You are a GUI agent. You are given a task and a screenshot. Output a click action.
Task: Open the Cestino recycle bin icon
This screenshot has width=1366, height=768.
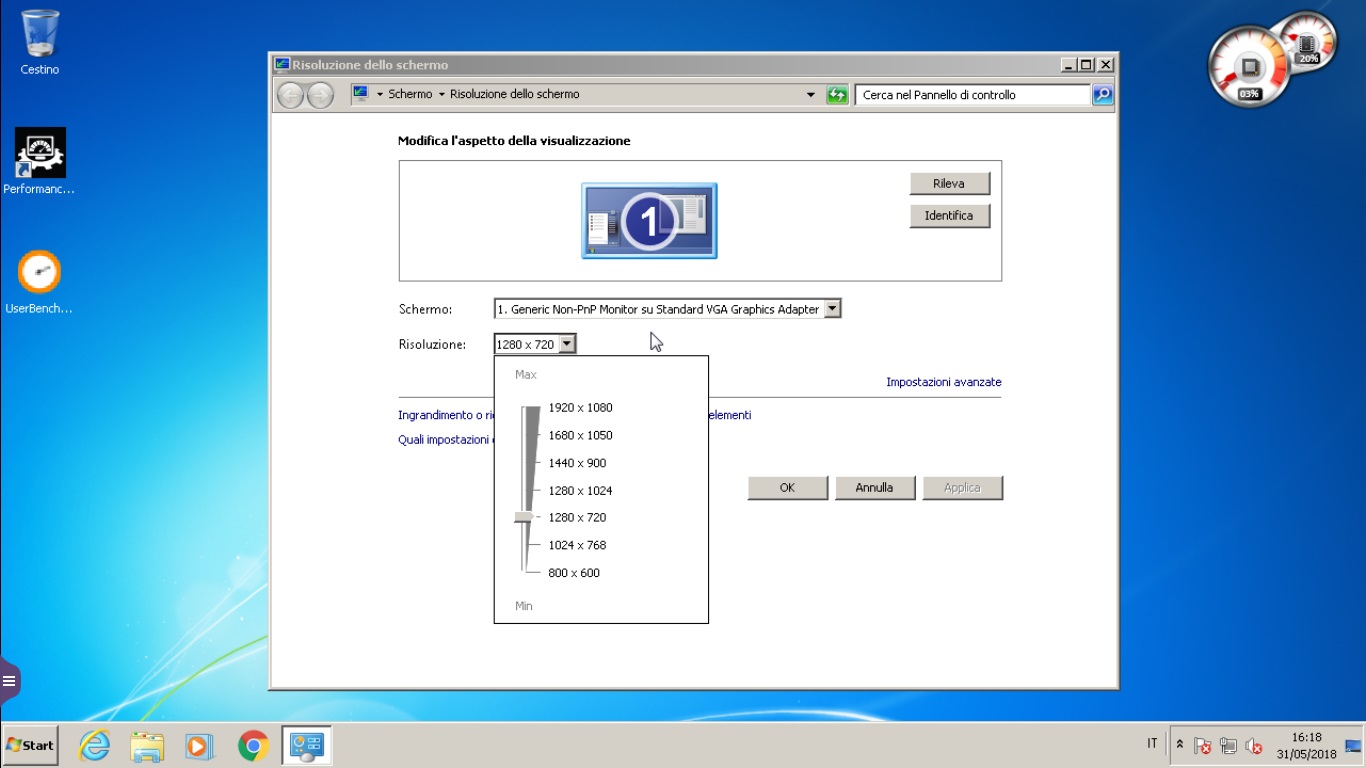40,35
